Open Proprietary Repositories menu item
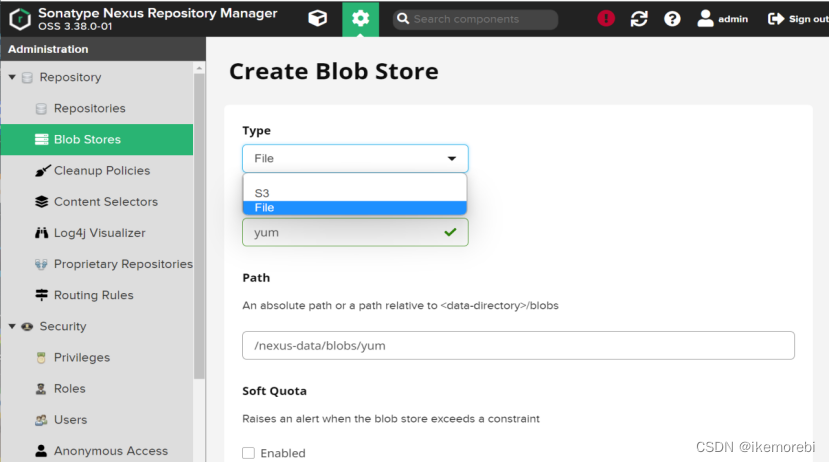830x462 pixels. (x=123, y=264)
